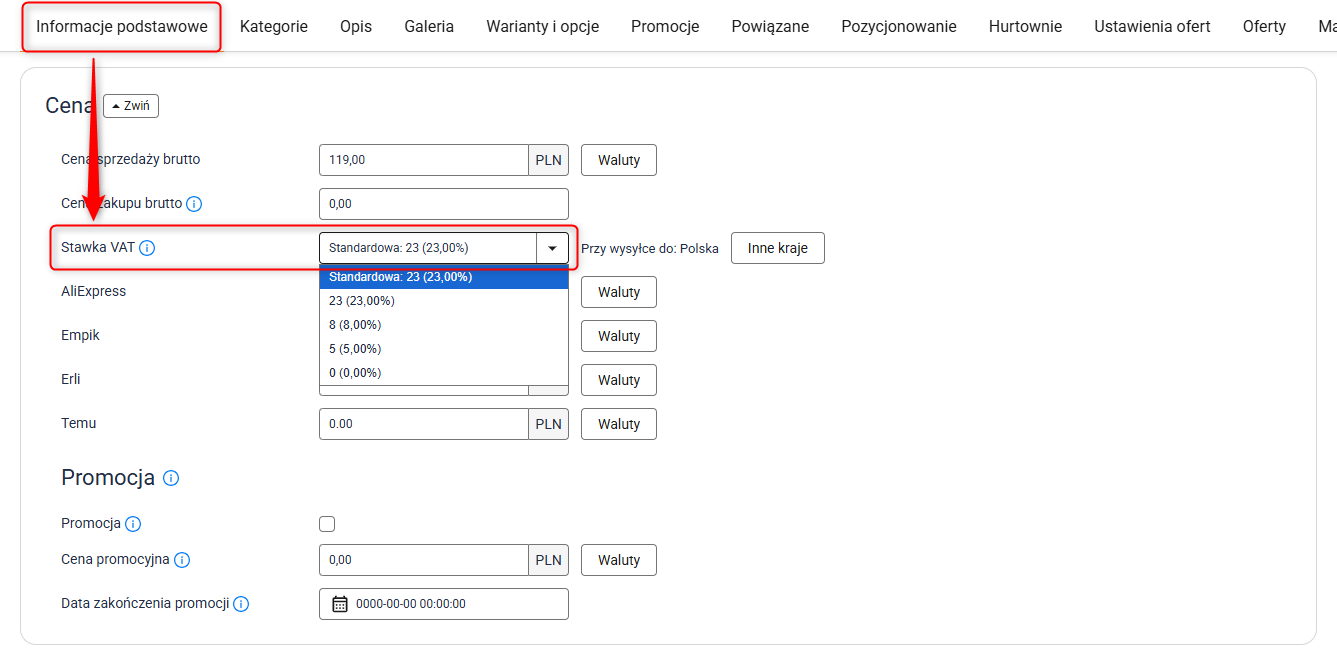Click Waluty button in Temu row
This screenshot has width=1337, height=663.
618,424
